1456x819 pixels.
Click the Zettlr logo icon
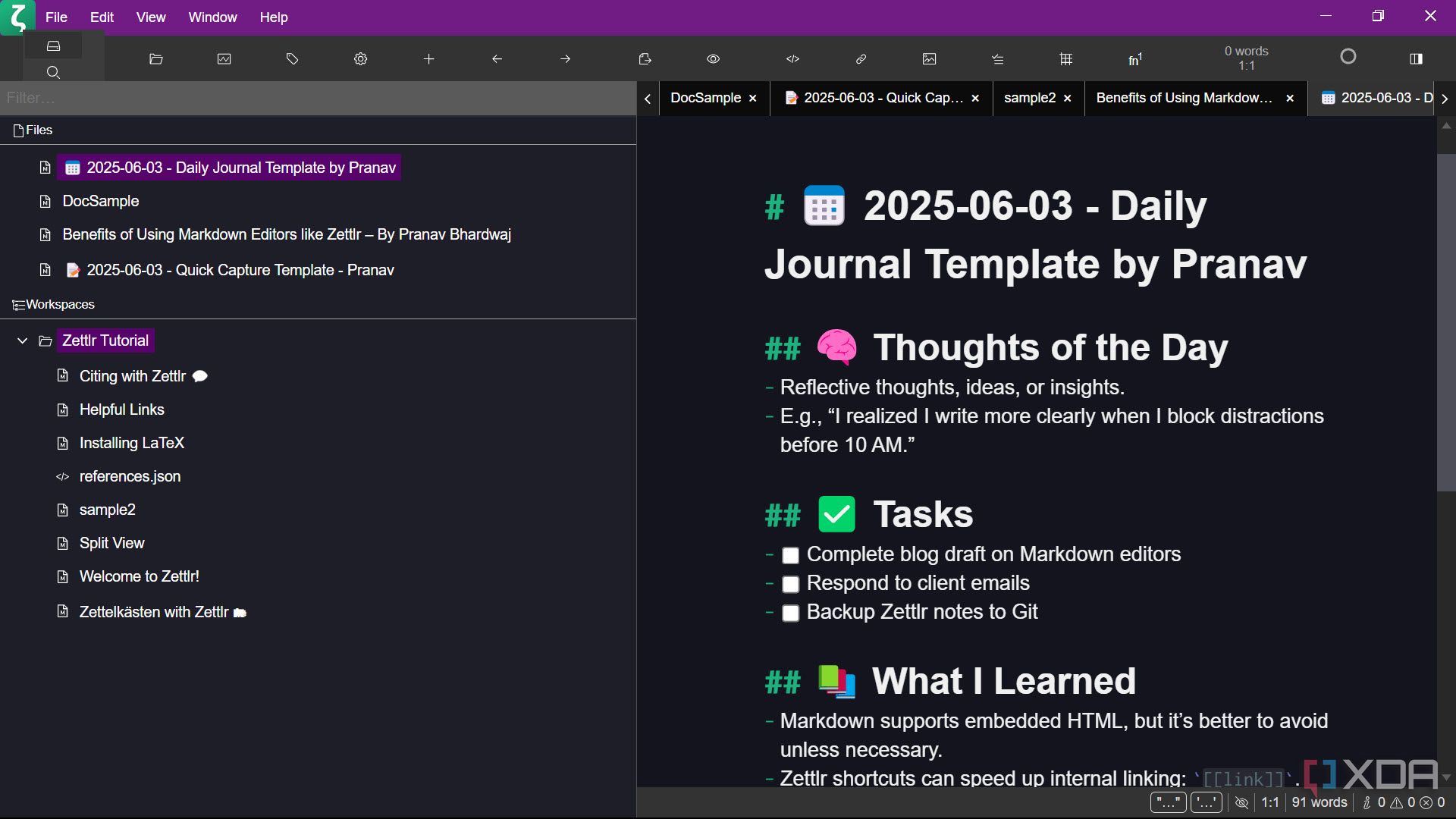coord(17,17)
